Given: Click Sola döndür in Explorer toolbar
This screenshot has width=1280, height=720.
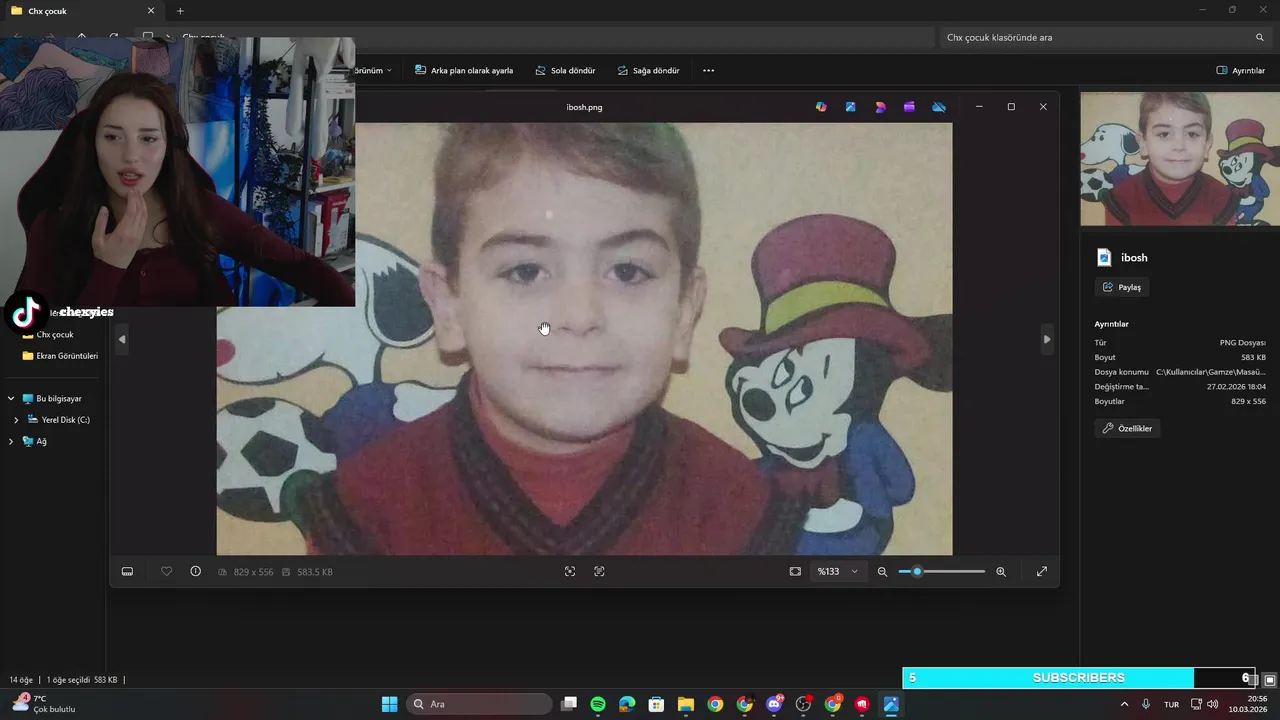Looking at the screenshot, I should pyautogui.click(x=565, y=71).
